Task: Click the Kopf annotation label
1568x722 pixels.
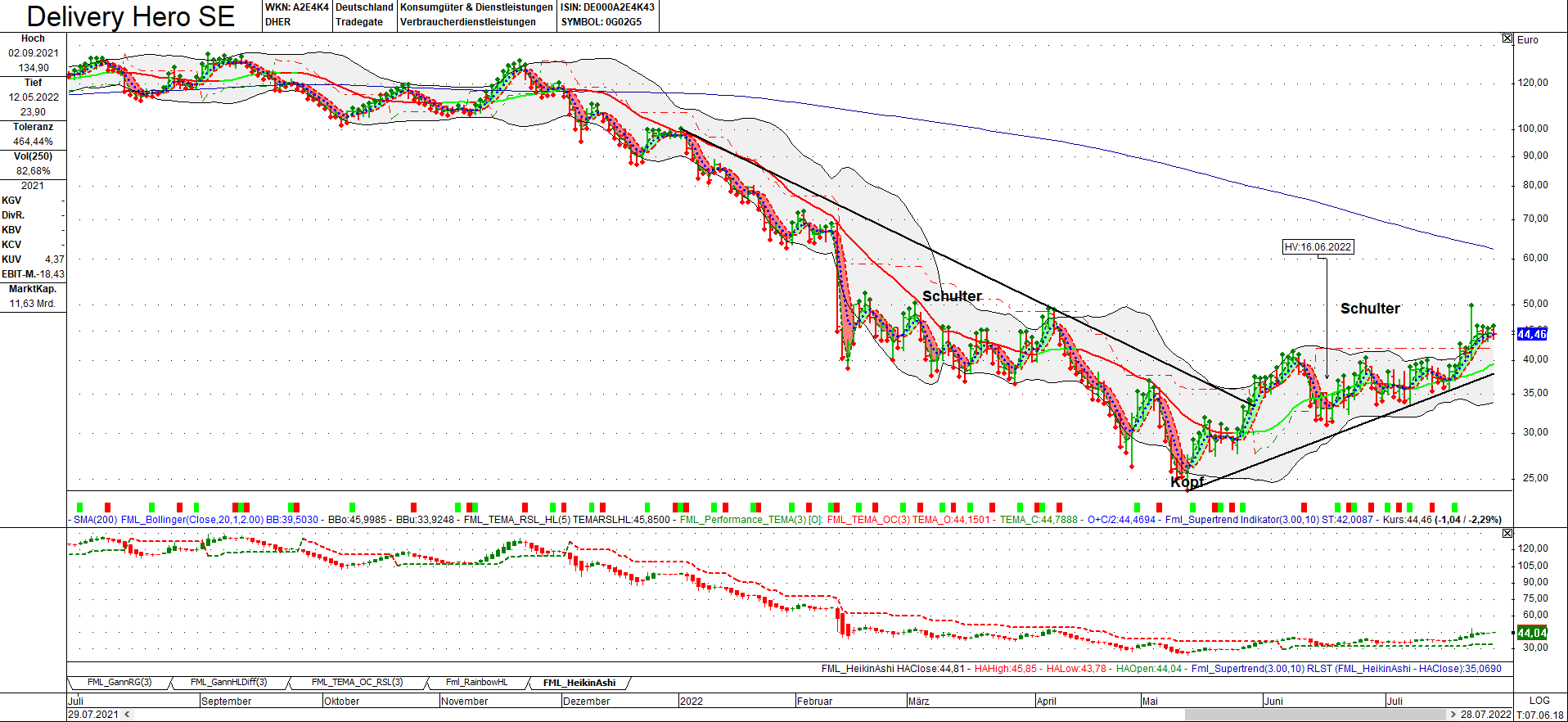Action: click(x=1187, y=482)
